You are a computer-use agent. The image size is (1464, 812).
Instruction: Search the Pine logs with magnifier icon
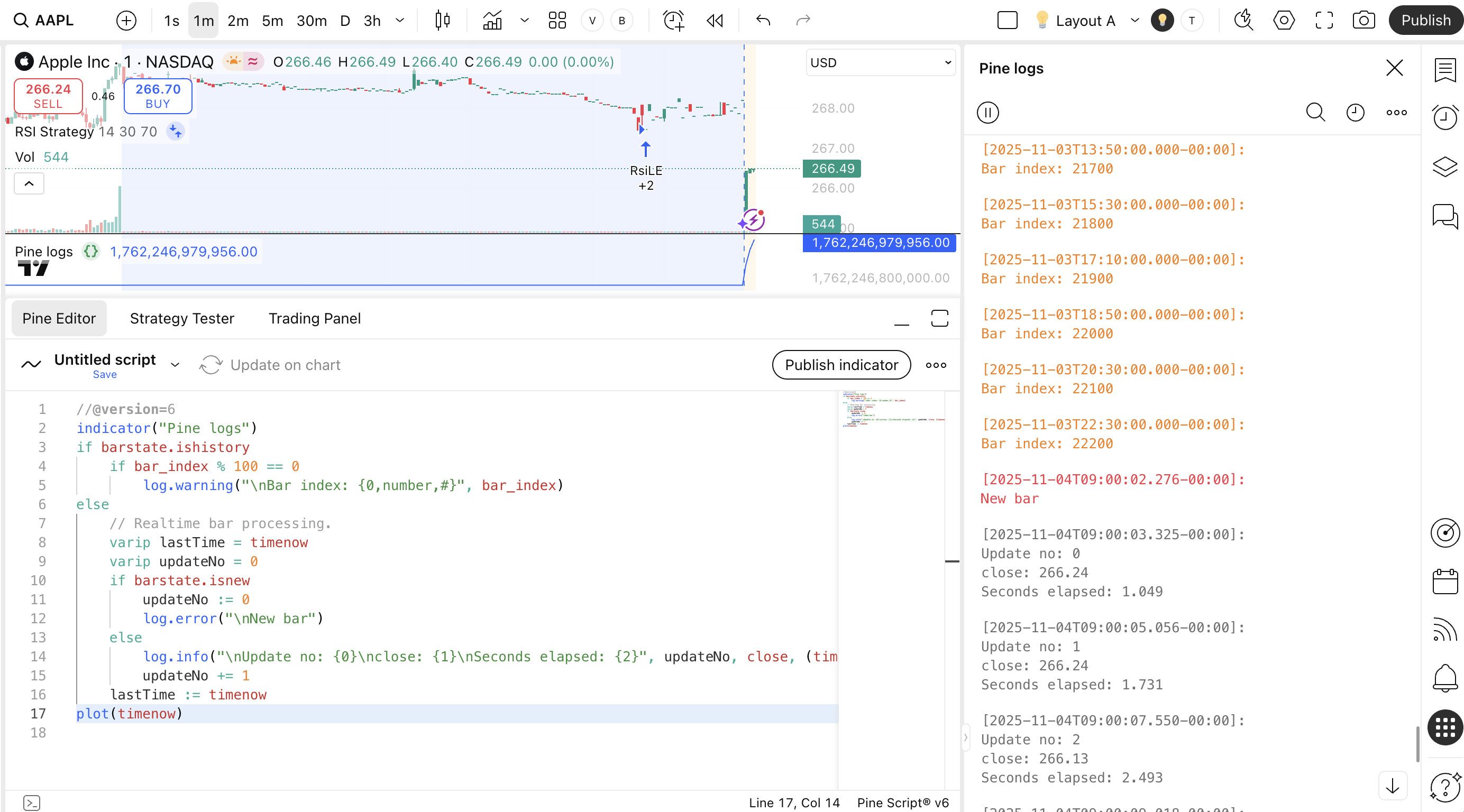coord(1315,113)
